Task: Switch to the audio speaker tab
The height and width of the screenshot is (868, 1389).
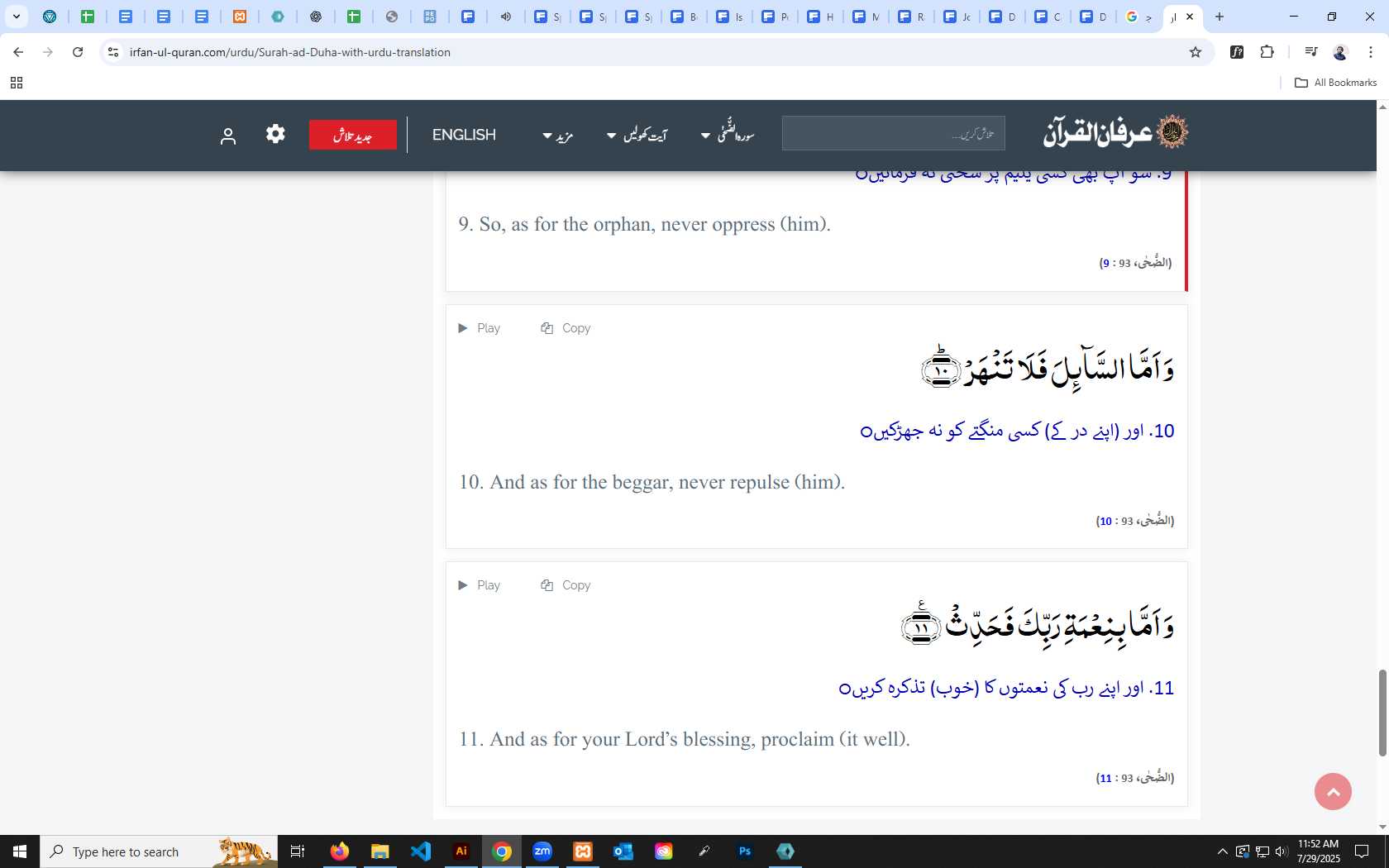Action: click(506, 17)
